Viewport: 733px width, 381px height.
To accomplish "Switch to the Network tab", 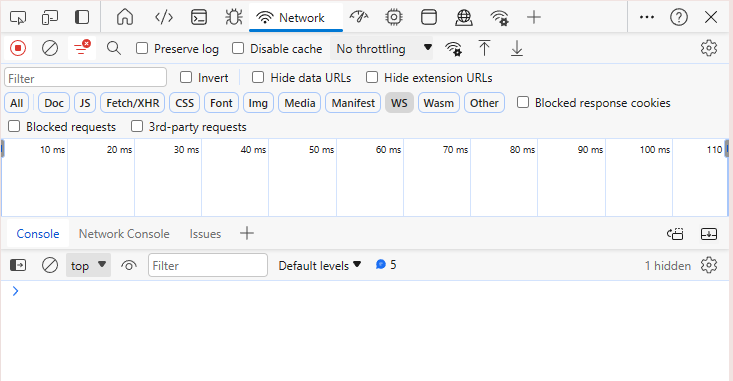I will pos(296,18).
